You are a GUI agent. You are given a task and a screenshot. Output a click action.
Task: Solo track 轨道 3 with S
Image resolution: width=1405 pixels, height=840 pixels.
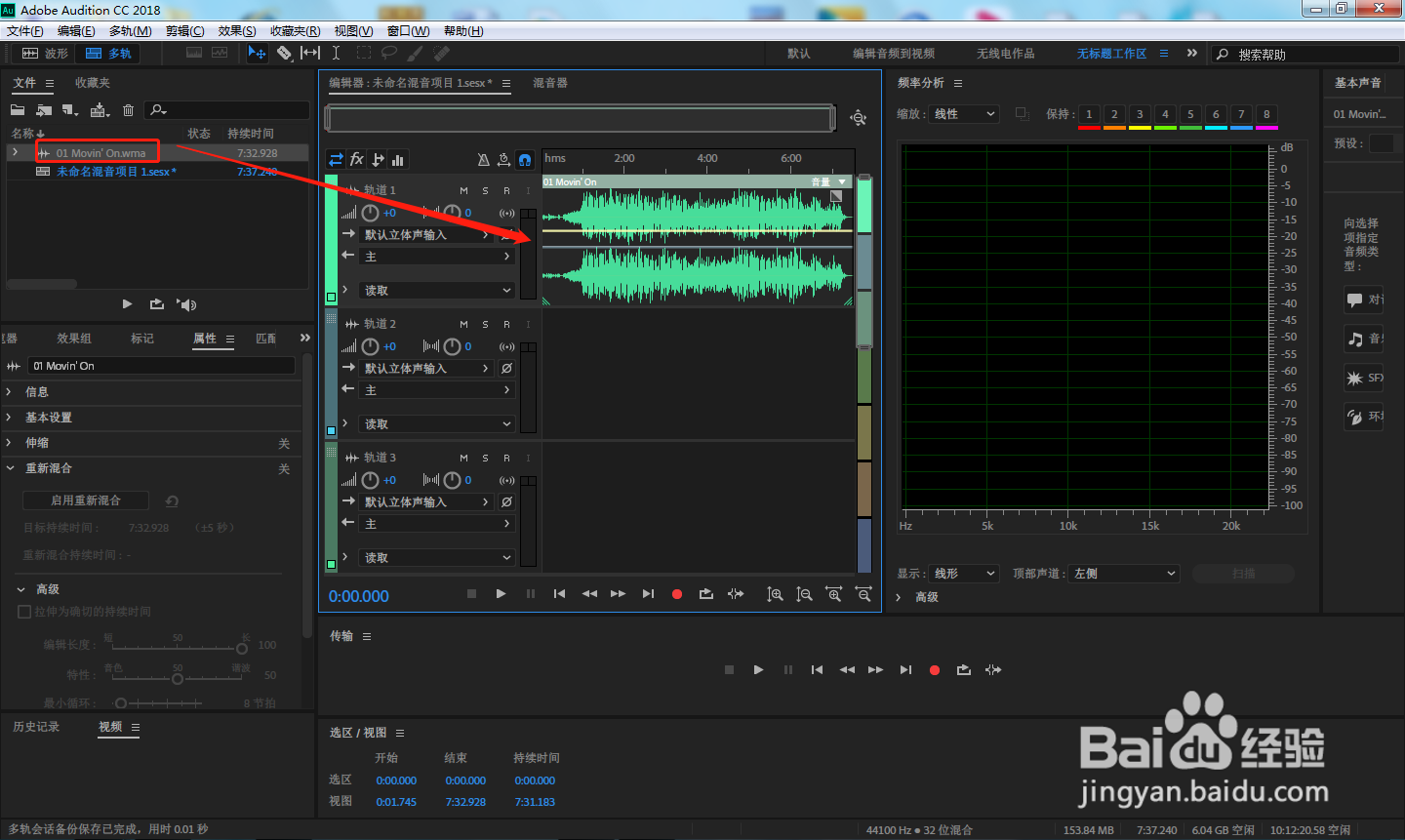(485, 458)
